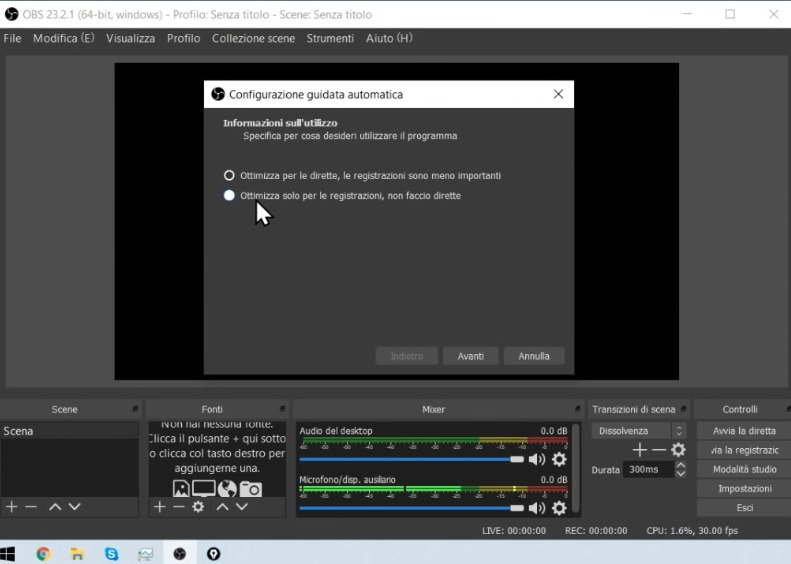Open Skype from the Windows taskbar

click(111, 553)
